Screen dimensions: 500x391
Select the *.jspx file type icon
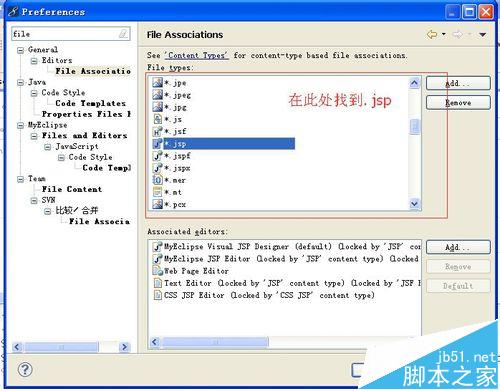[157, 168]
